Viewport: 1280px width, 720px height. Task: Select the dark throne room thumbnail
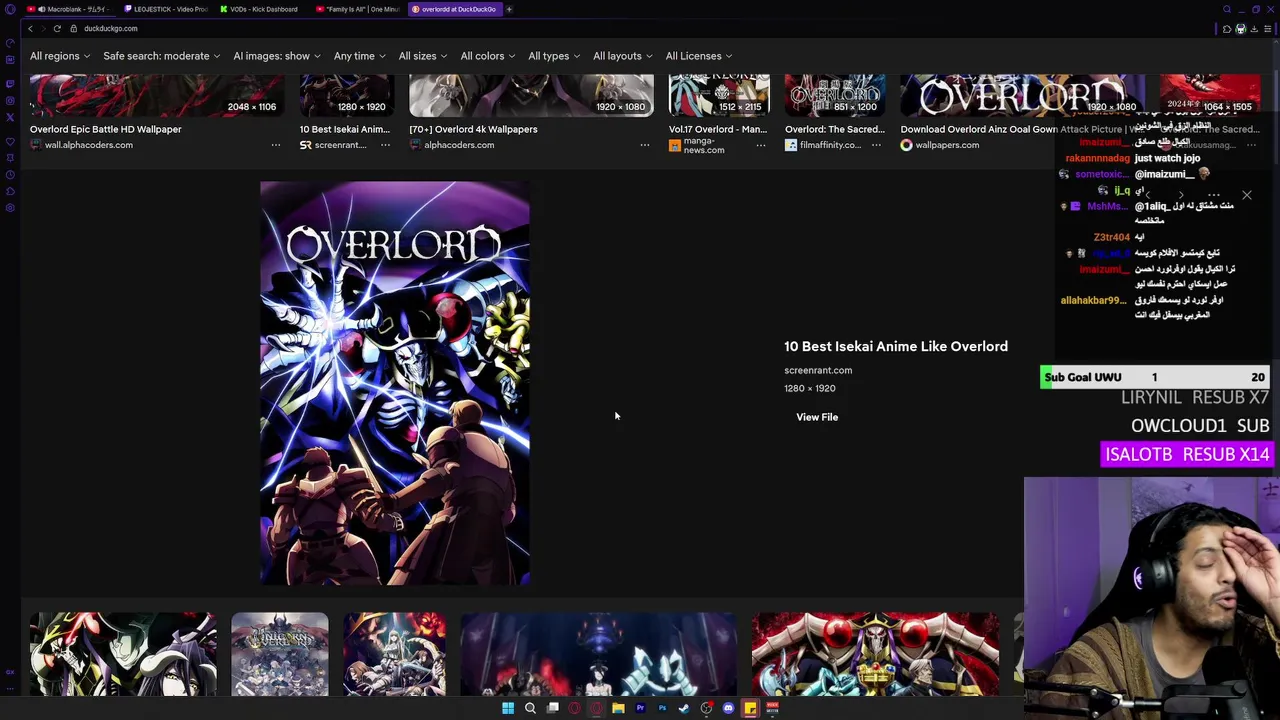(x=598, y=655)
